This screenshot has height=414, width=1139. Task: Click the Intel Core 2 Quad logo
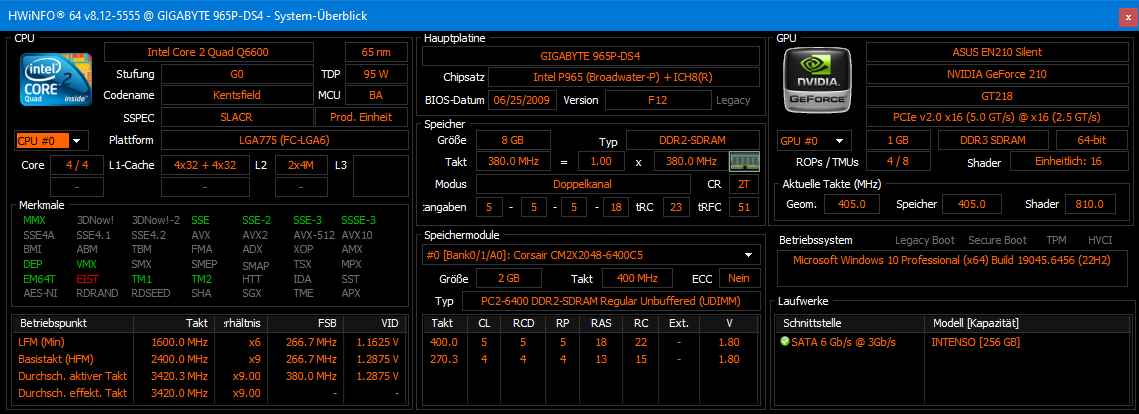(54, 79)
